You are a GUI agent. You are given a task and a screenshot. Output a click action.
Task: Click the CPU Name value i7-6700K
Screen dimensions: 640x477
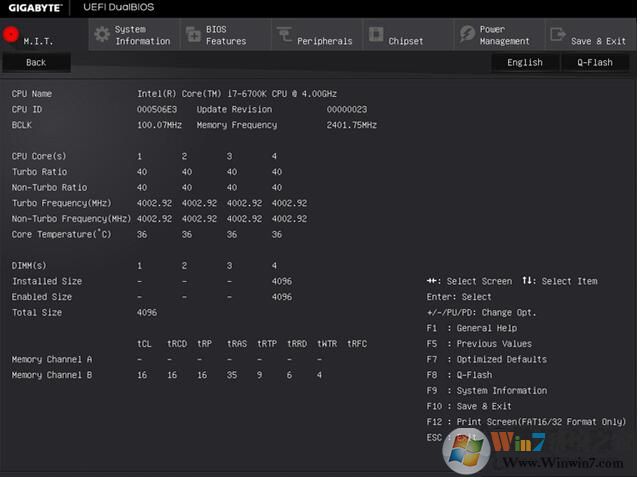pyautogui.click(x=237, y=94)
